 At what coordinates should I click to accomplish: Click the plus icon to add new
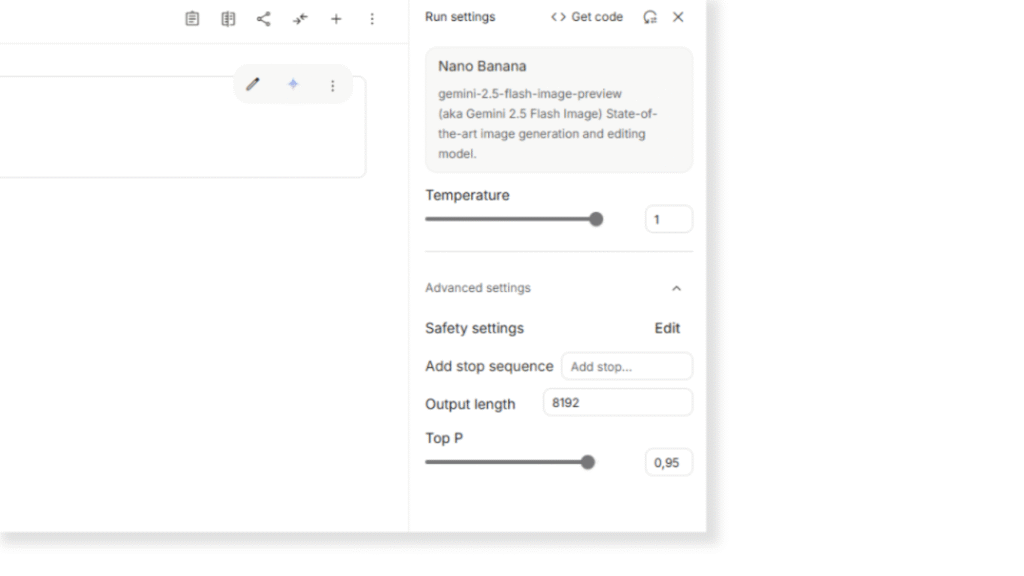coord(336,19)
